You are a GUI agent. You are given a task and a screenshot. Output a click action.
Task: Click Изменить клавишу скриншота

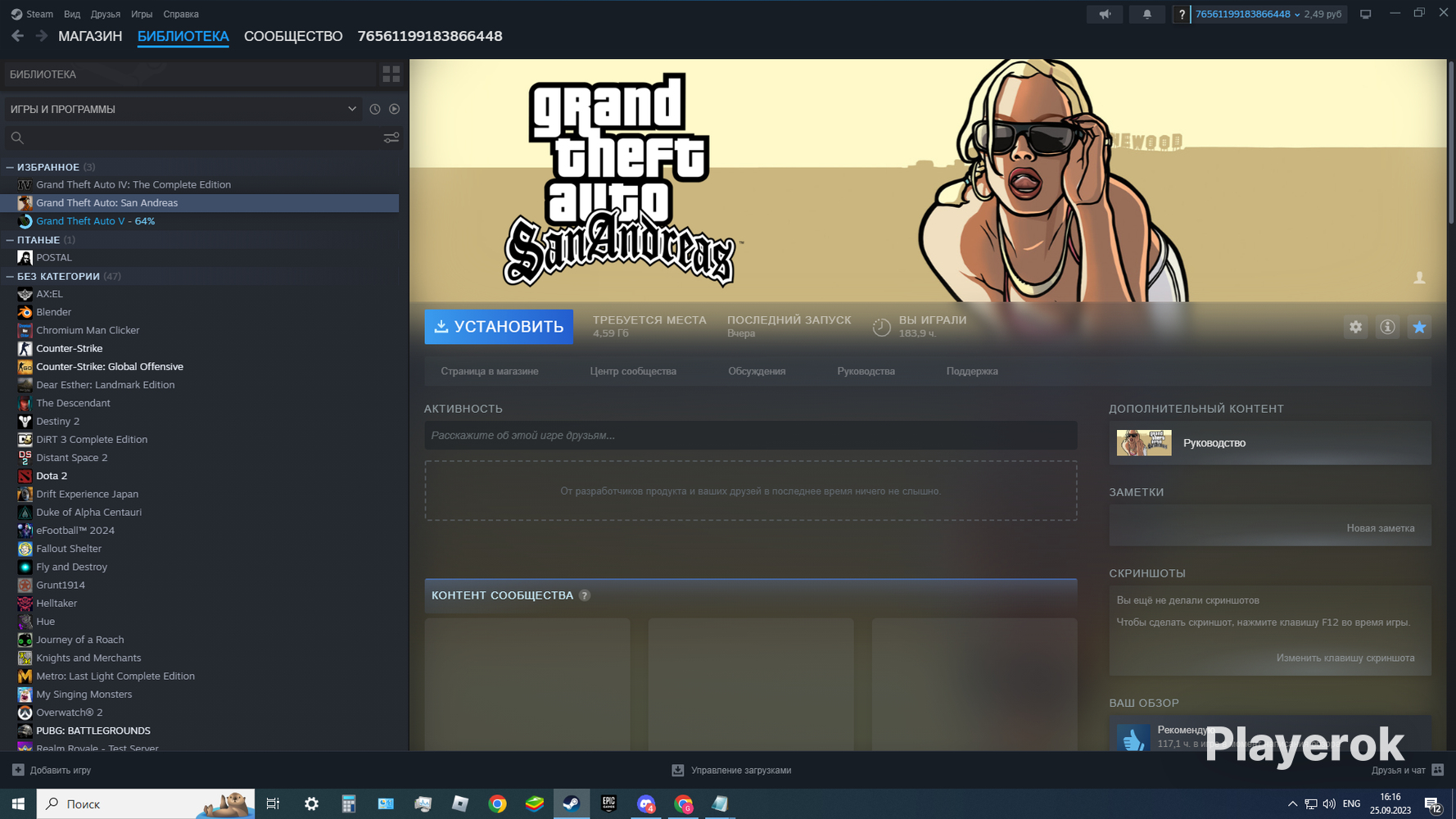tap(1345, 658)
